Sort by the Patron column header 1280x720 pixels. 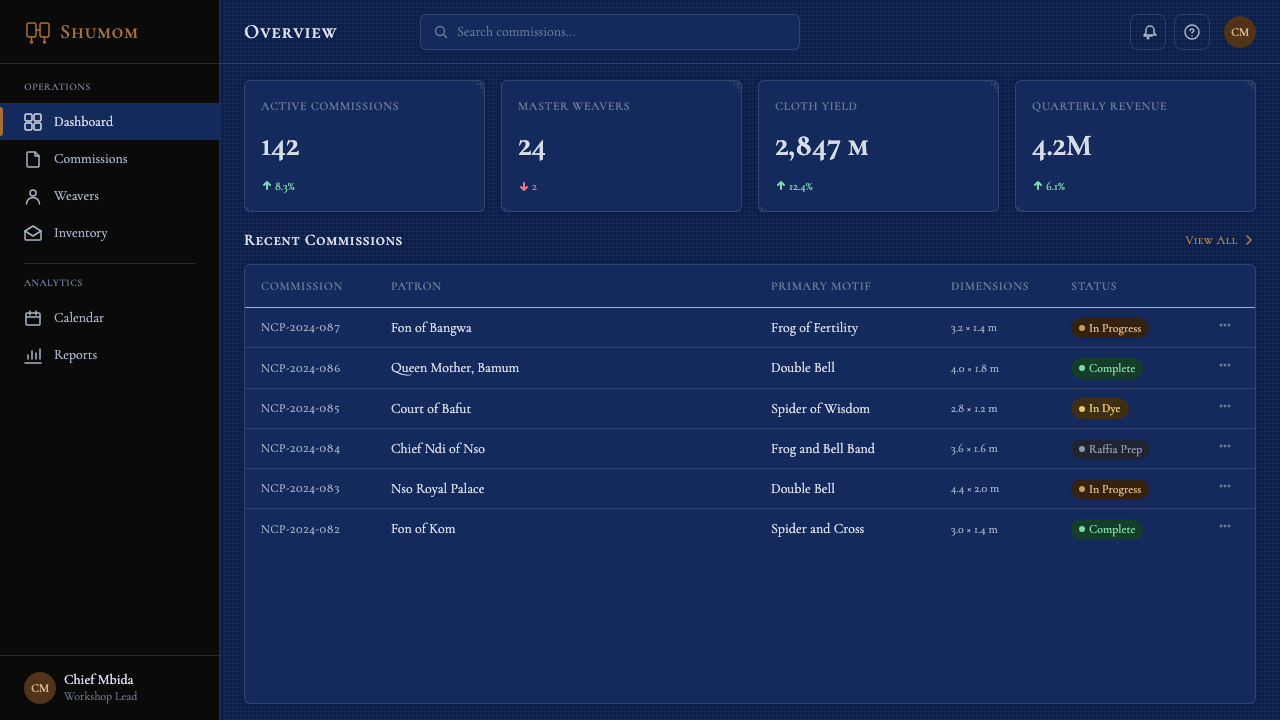416,286
